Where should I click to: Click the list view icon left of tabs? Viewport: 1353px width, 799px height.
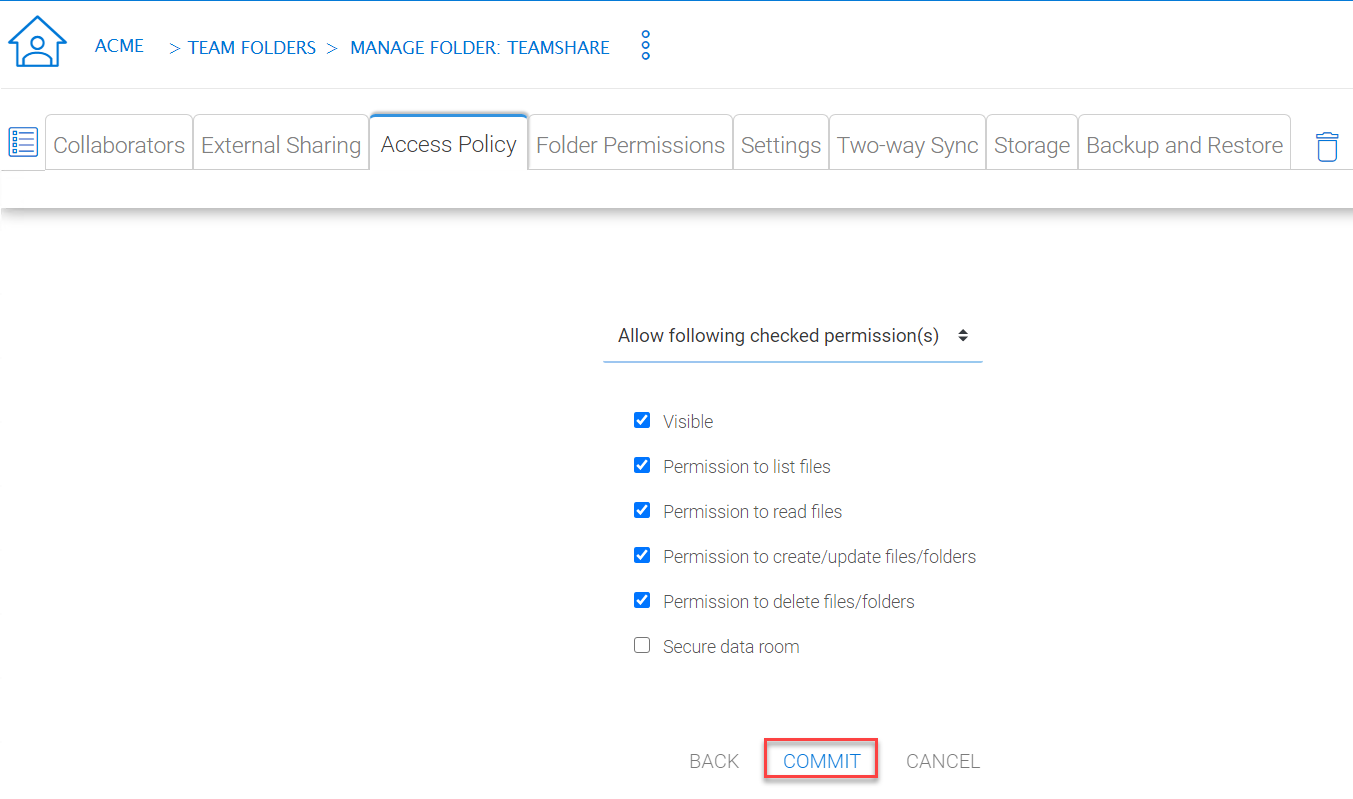(x=22, y=143)
